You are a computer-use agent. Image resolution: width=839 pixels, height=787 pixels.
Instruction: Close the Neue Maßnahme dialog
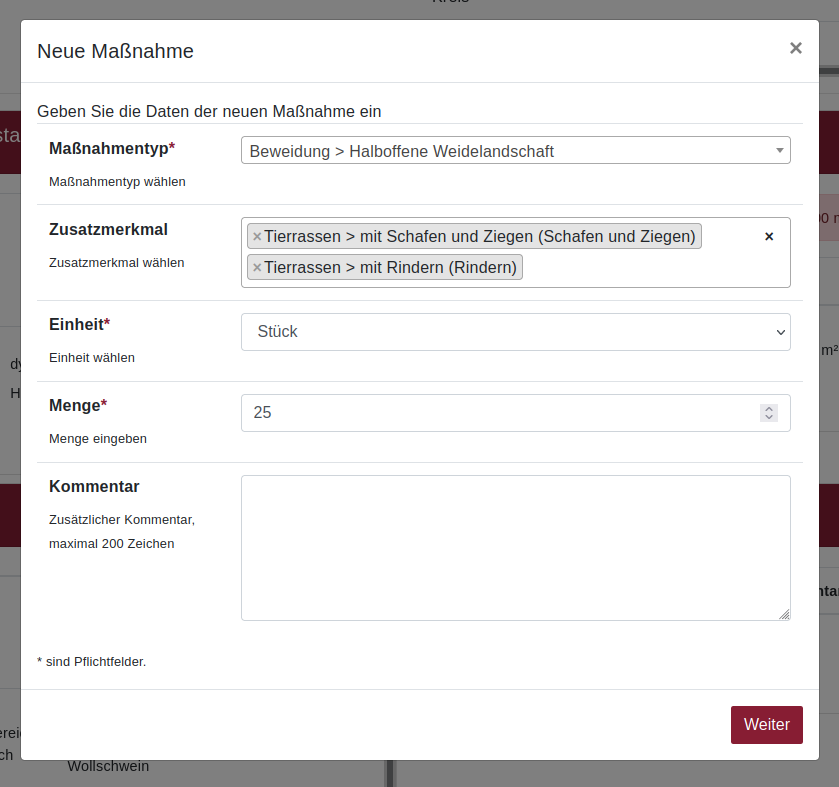[x=795, y=48]
